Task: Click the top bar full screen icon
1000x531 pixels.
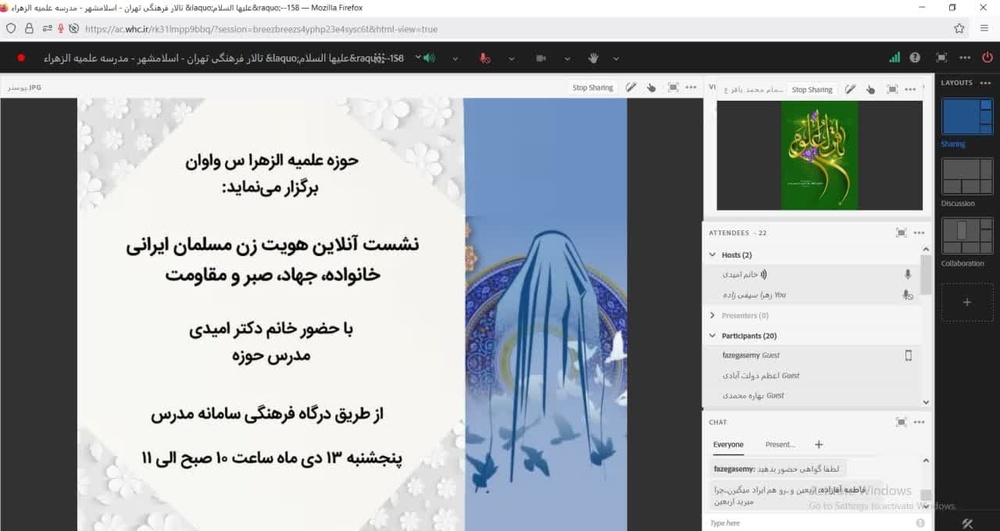Action: [x=941, y=57]
